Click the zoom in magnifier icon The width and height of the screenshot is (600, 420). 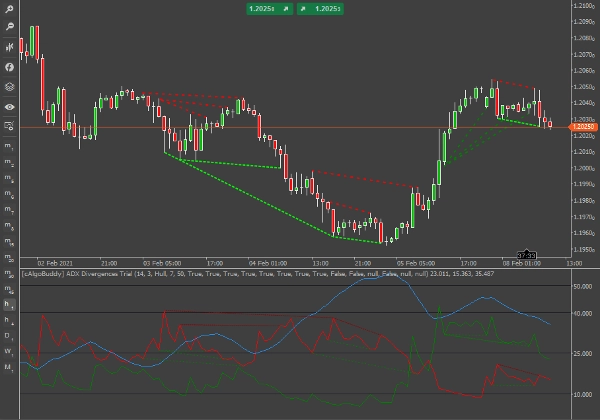coord(9,9)
